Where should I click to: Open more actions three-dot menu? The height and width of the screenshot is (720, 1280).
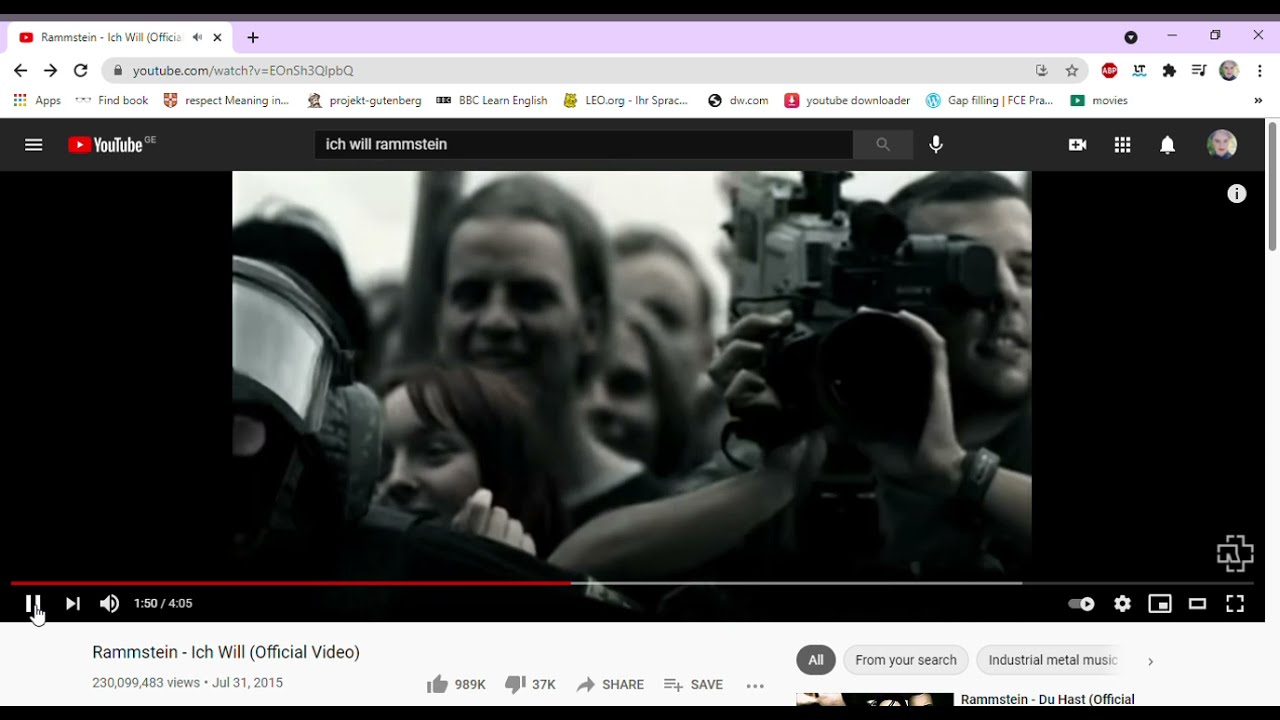click(755, 685)
